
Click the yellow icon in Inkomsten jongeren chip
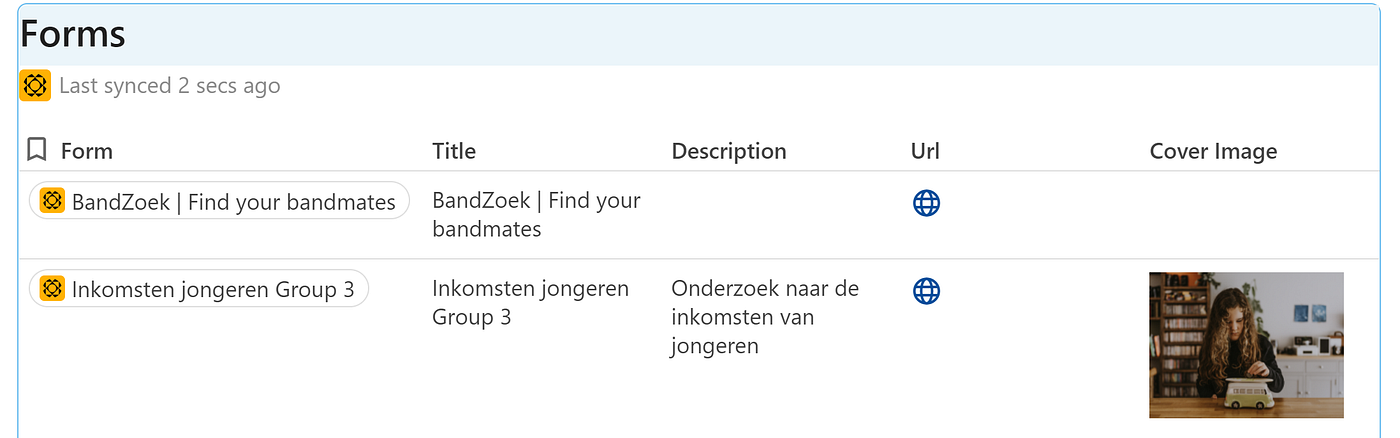(x=53, y=289)
